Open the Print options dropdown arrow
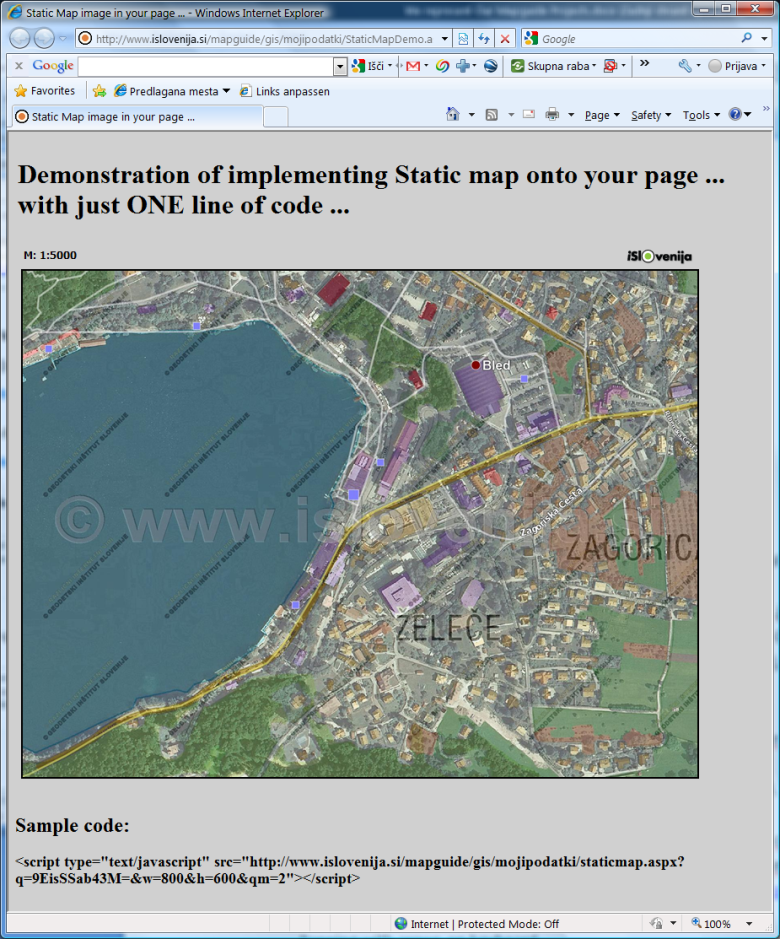The width and height of the screenshot is (780, 939). 571,114
